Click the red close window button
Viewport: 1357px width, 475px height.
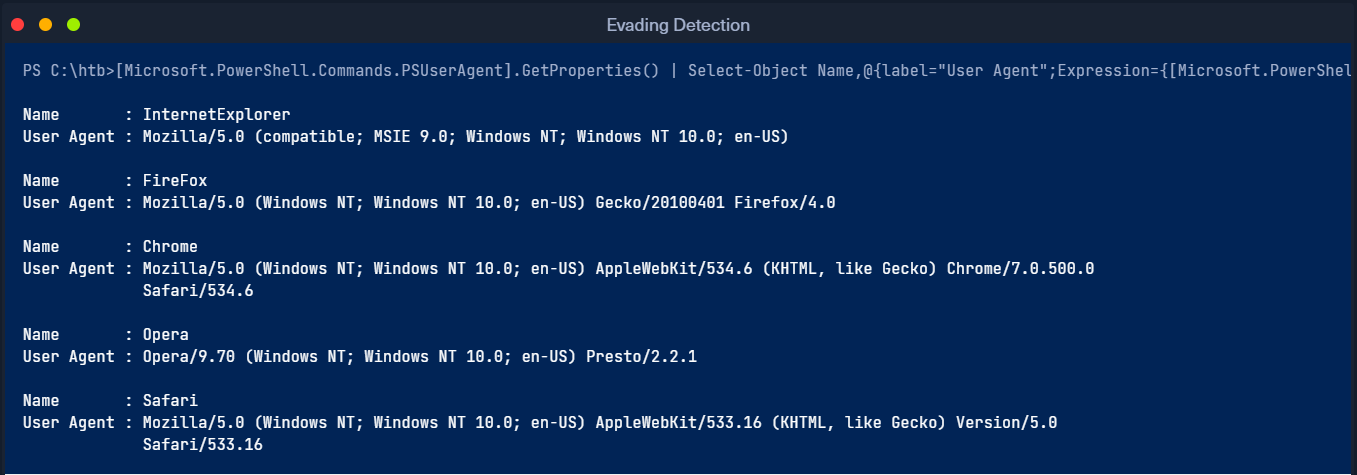(18, 24)
